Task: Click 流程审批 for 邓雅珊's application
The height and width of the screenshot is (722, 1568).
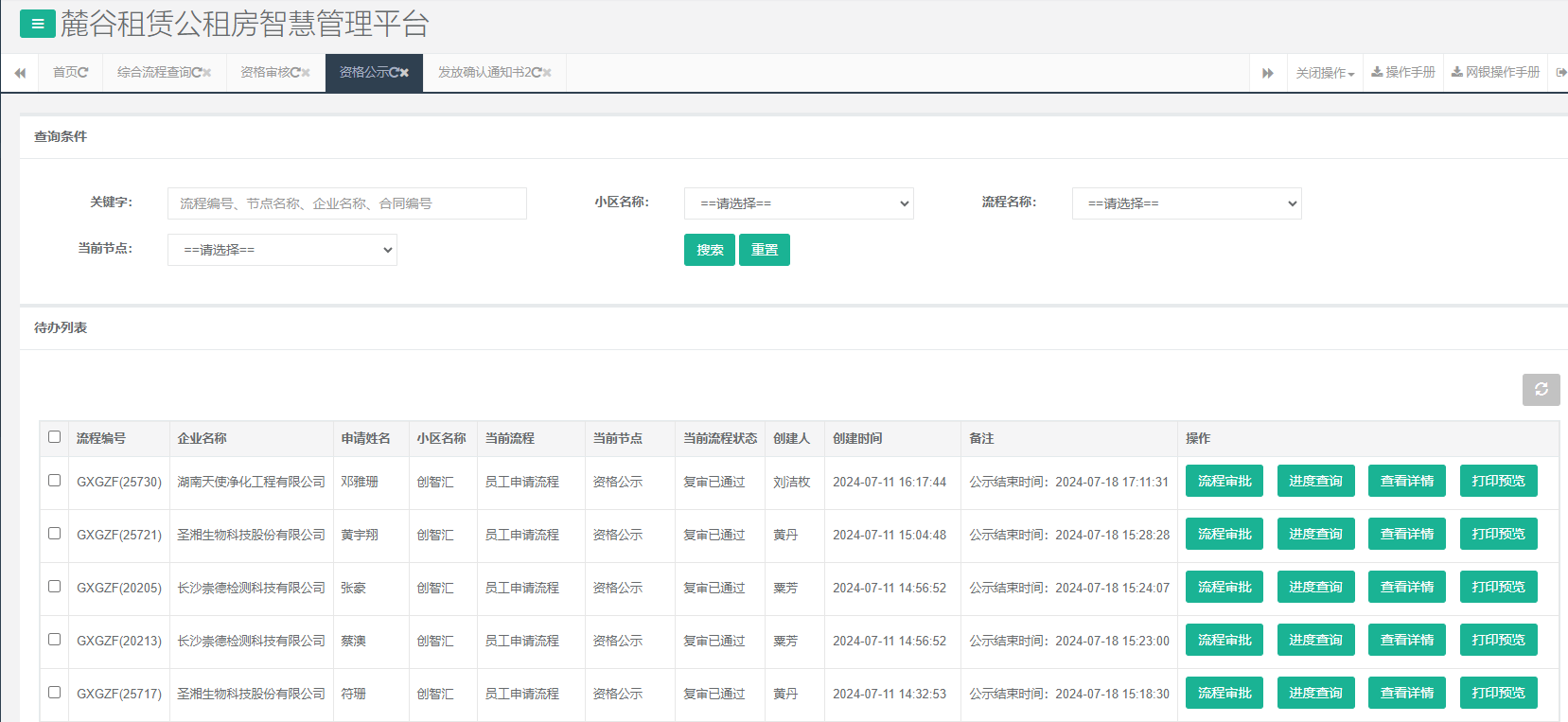Action: pyautogui.click(x=1224, y=481)
